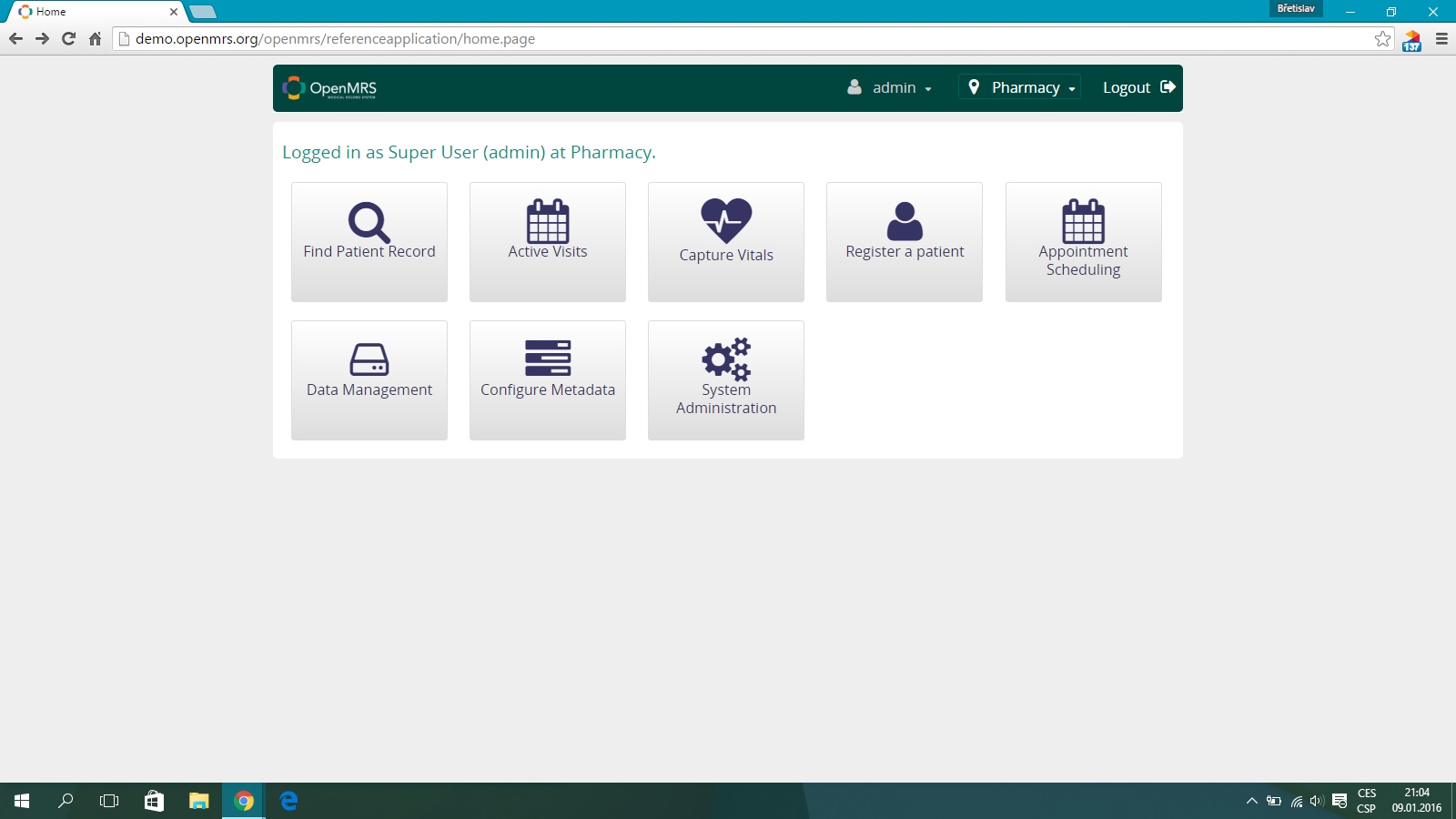Open System Administration gears tile
Screen dimensions: 1456x819
(x=725, y=379)
